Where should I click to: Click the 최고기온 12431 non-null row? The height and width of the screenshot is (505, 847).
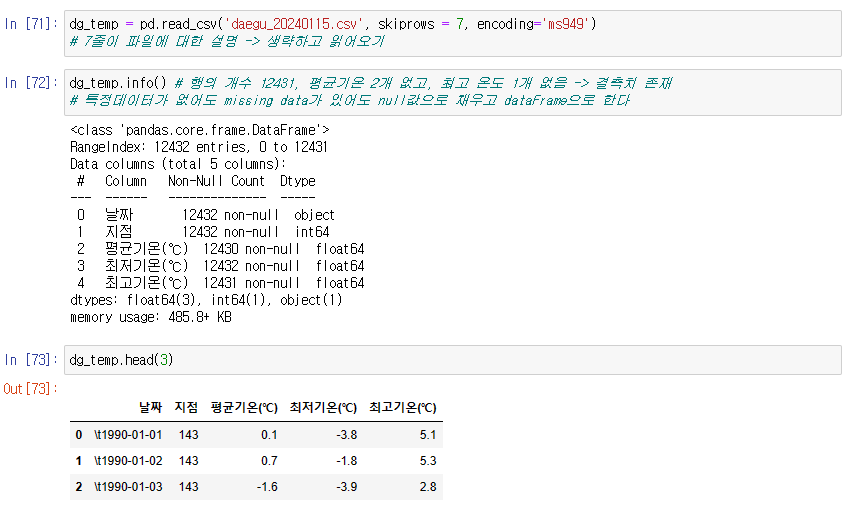click(x=220, y=283)
